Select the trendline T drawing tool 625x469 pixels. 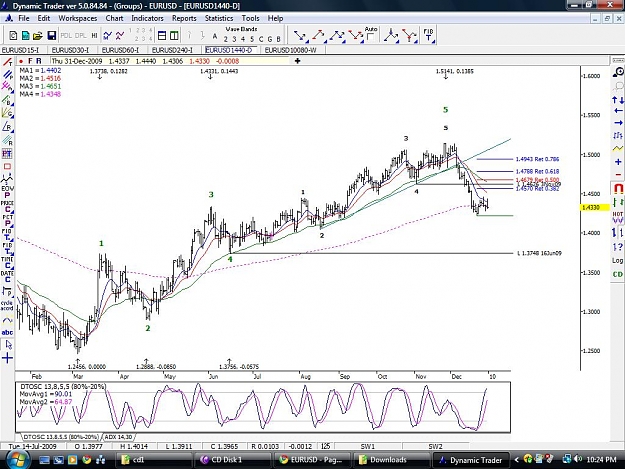[x=7, y=62]
